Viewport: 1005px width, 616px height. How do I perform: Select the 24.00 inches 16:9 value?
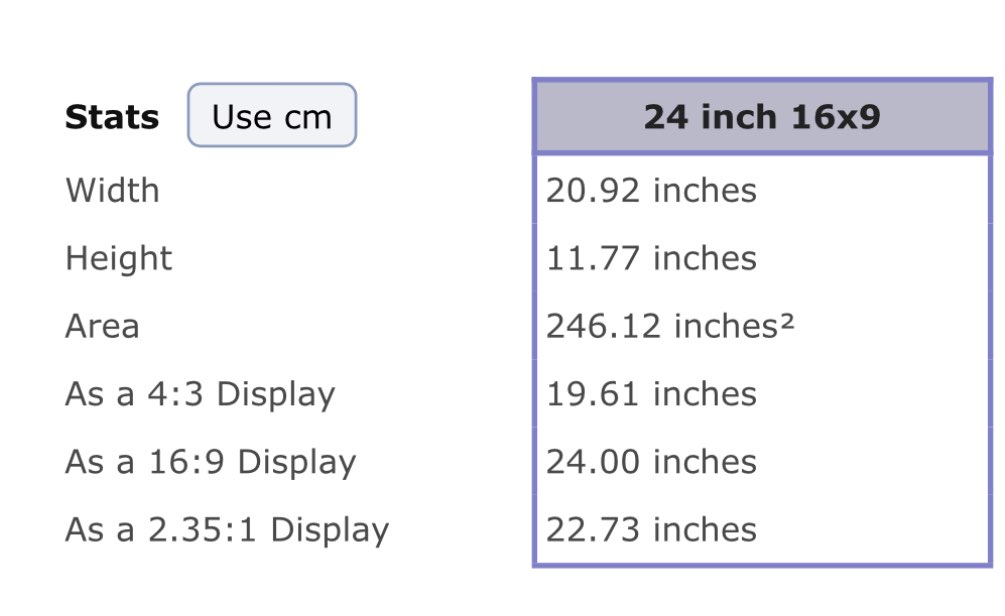pyautogui.click(x=651, y=462)
